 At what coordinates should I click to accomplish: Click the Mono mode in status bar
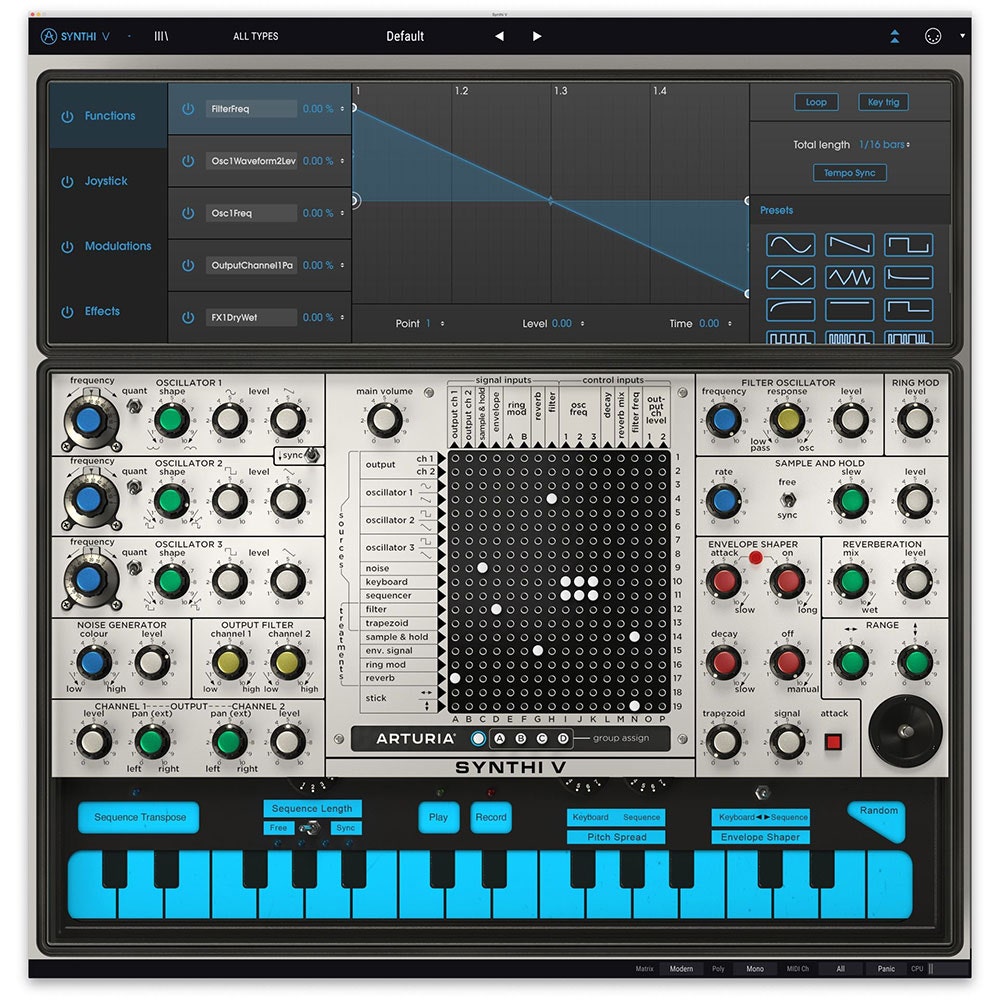(x=754, y=969)
